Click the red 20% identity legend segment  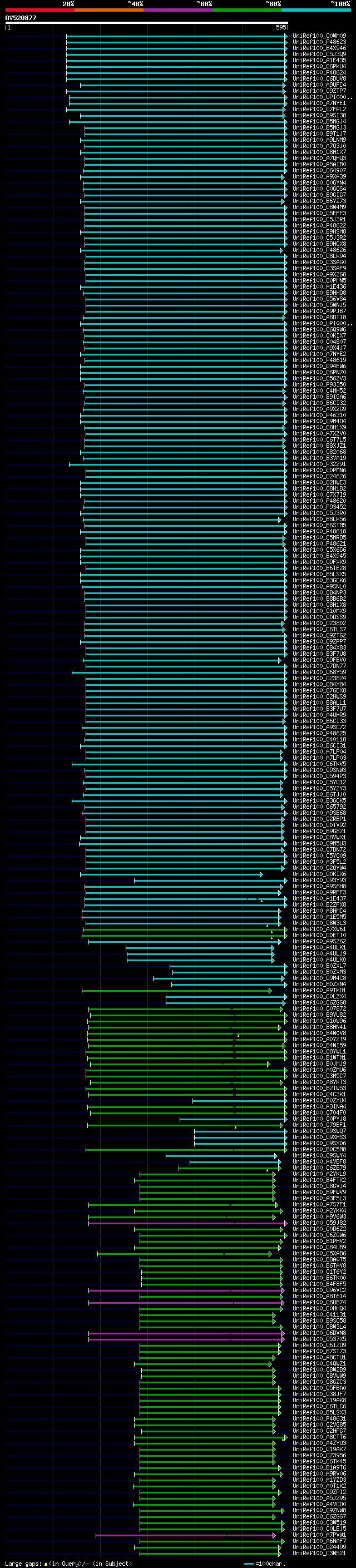39,10
